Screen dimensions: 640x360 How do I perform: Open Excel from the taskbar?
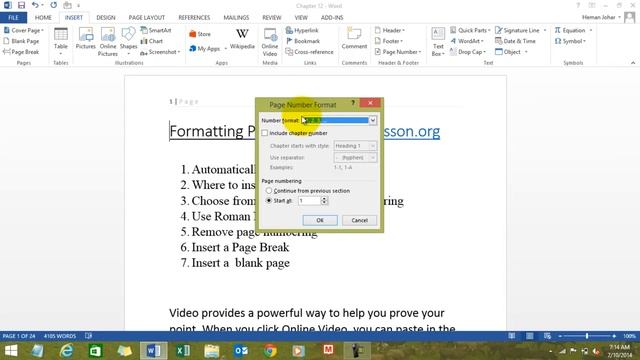tap(182, 351)
